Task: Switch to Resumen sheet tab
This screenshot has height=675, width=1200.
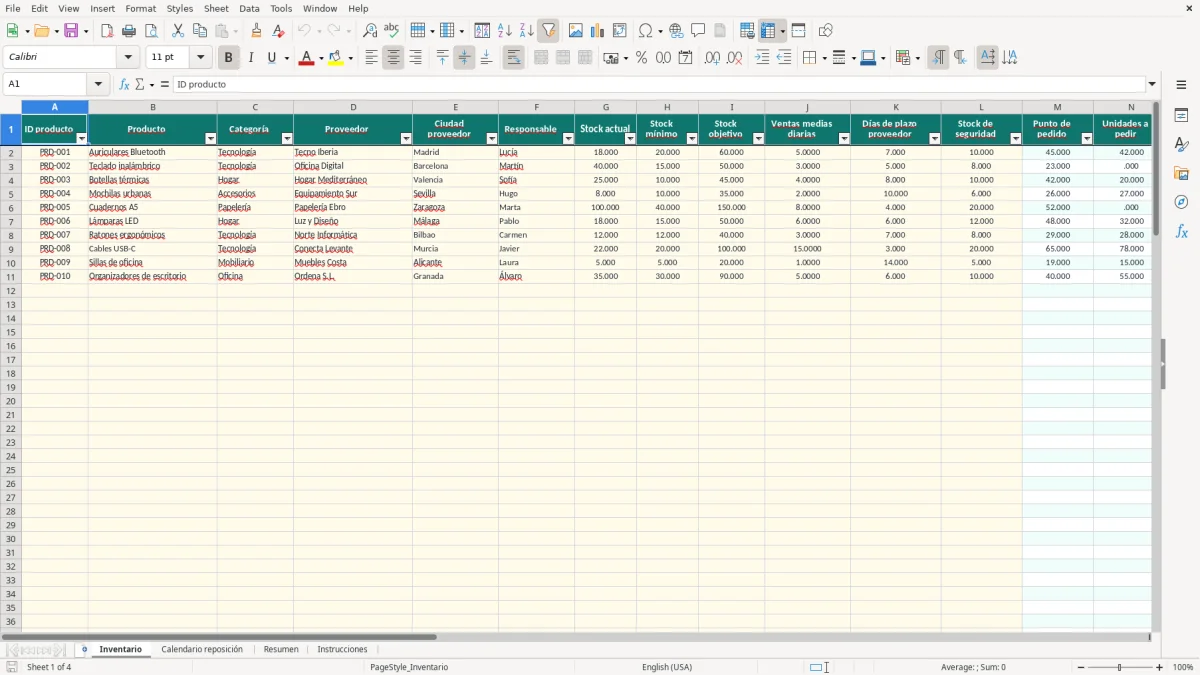Action: [x=281, y=649]
